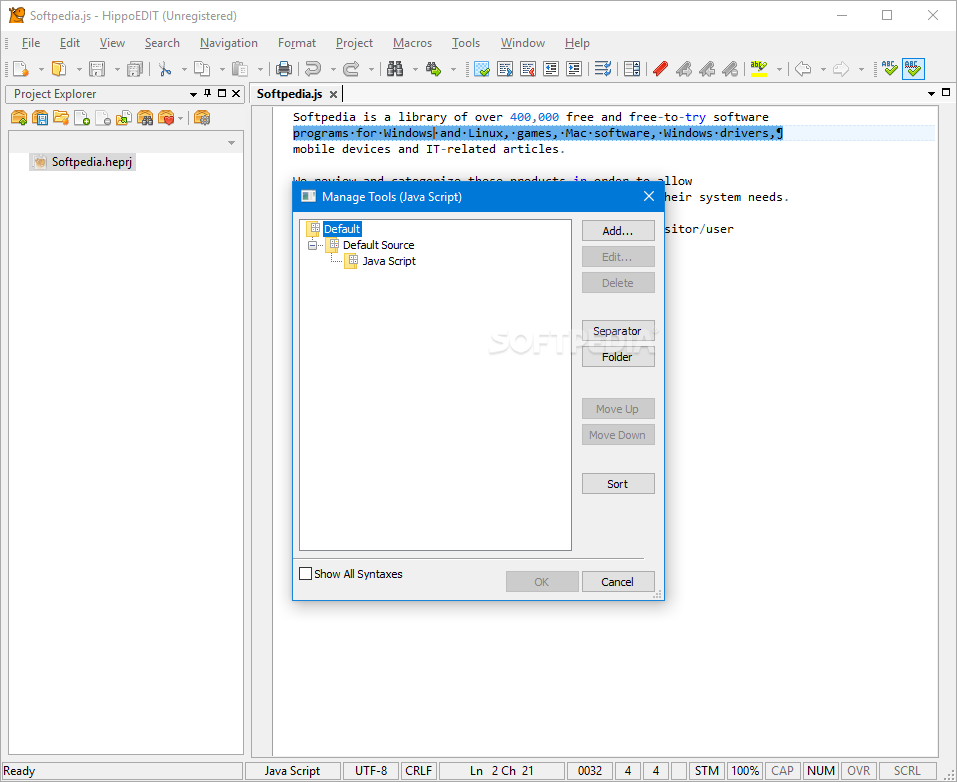Open the Paste dropdown arrow
Screen dimensions: 957x782
pyautogui.click(x=260, y=70)
